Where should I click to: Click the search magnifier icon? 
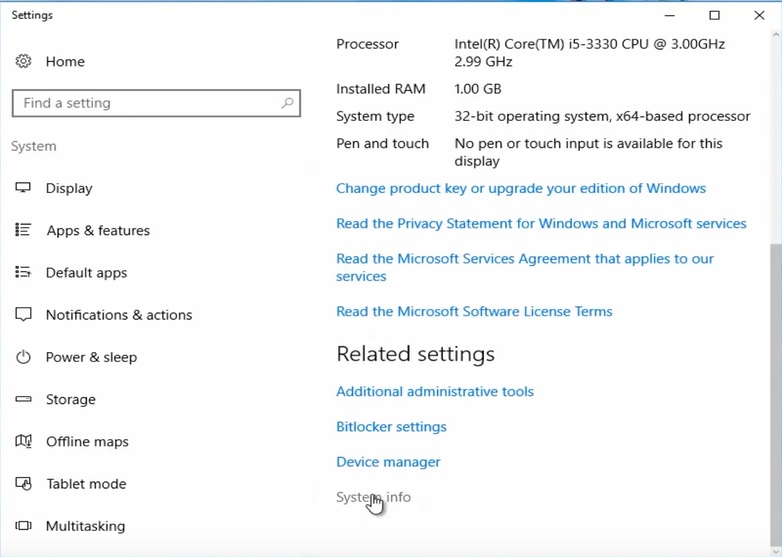pyautogui.click(x=287, y=103)
